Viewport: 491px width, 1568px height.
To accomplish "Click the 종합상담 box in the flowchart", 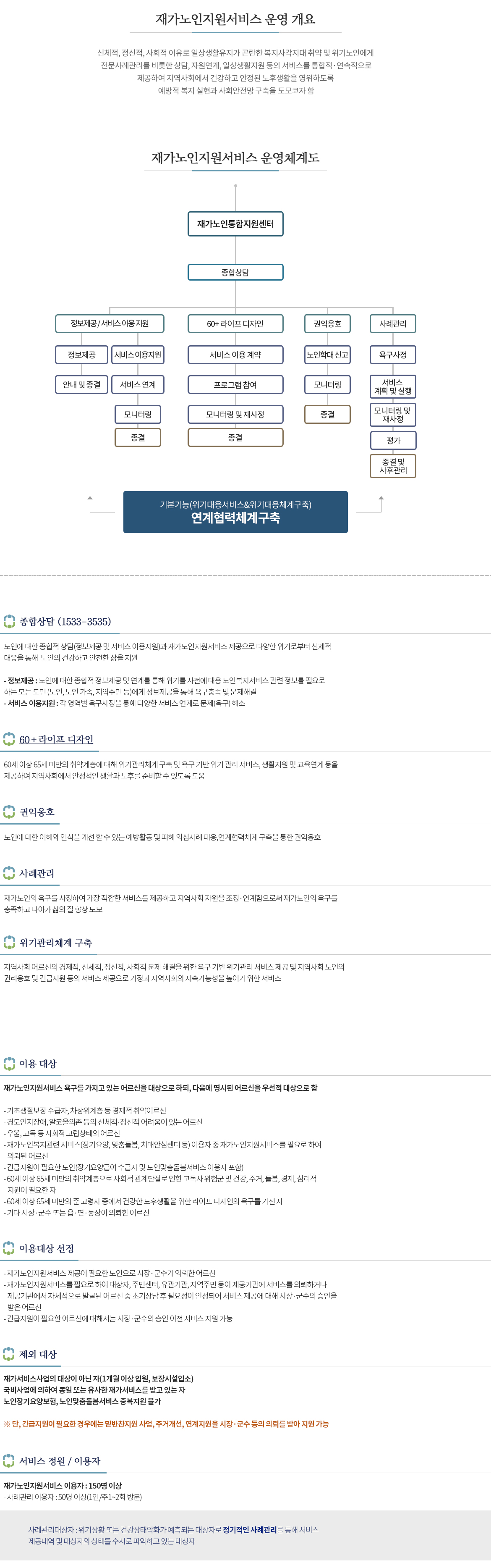I will (235, 272).
